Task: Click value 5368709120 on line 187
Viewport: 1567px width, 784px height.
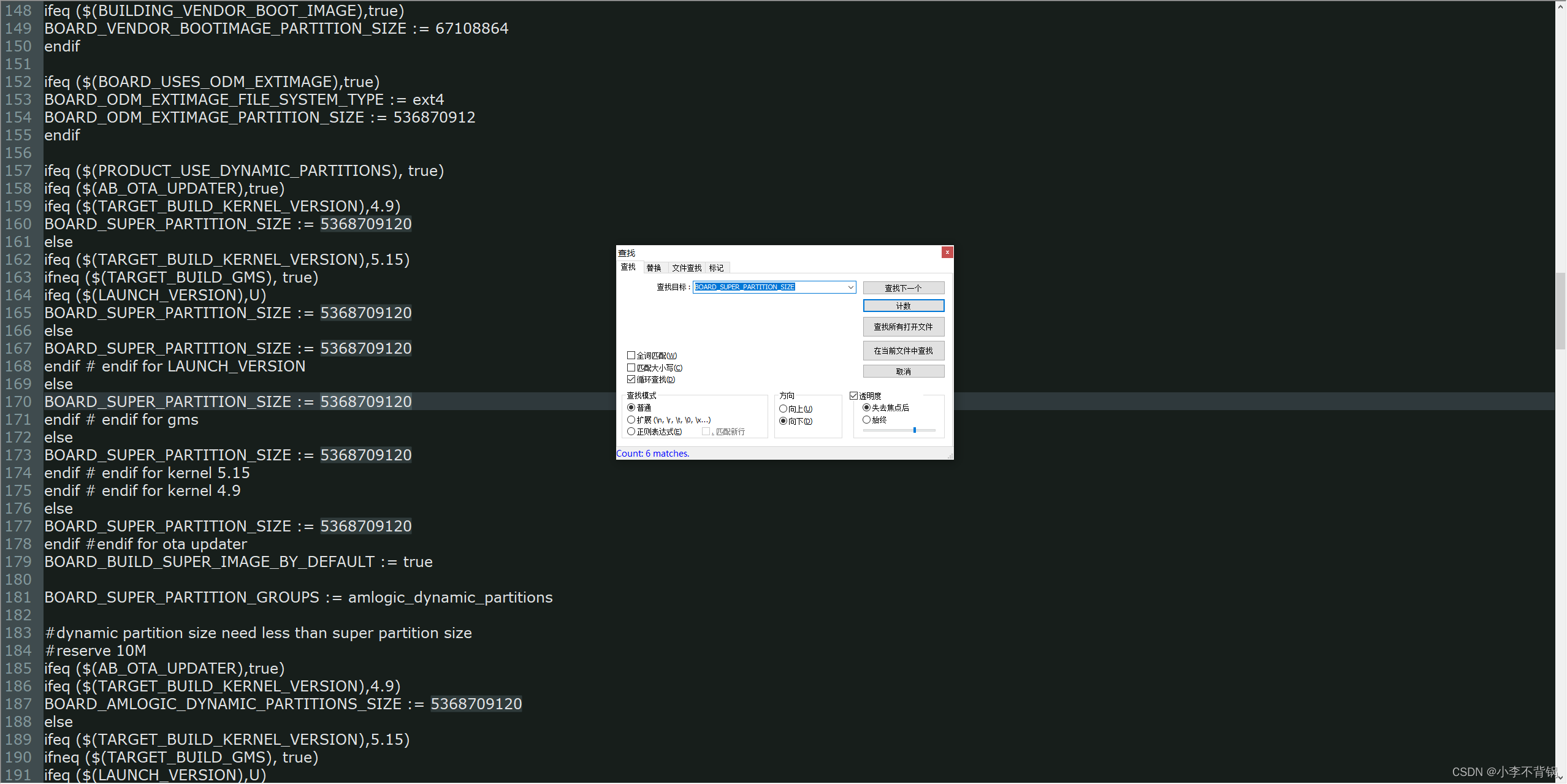Action: click(476, 704)
